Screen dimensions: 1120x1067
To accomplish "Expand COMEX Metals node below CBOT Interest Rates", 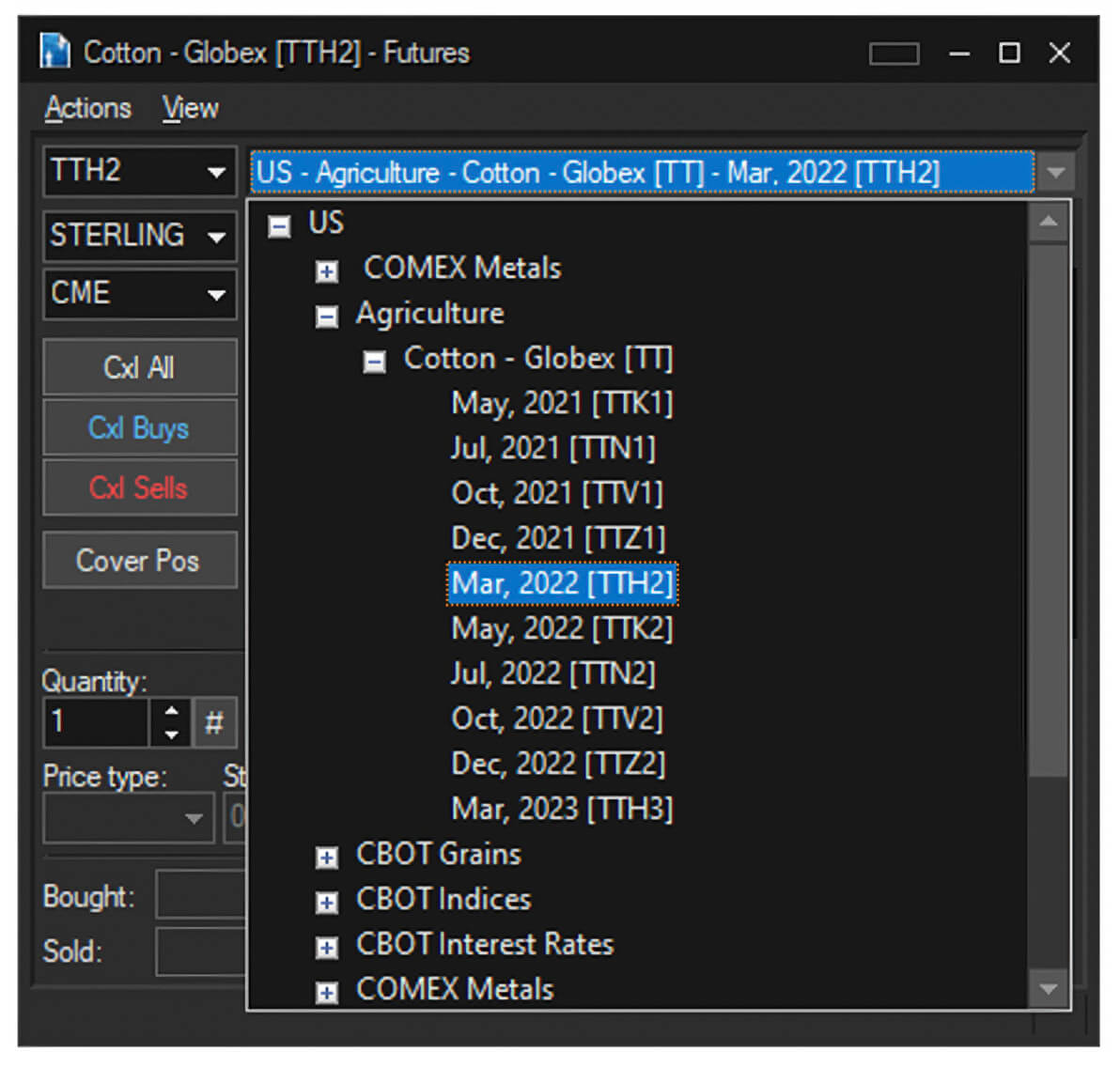I will click(327, 993).
